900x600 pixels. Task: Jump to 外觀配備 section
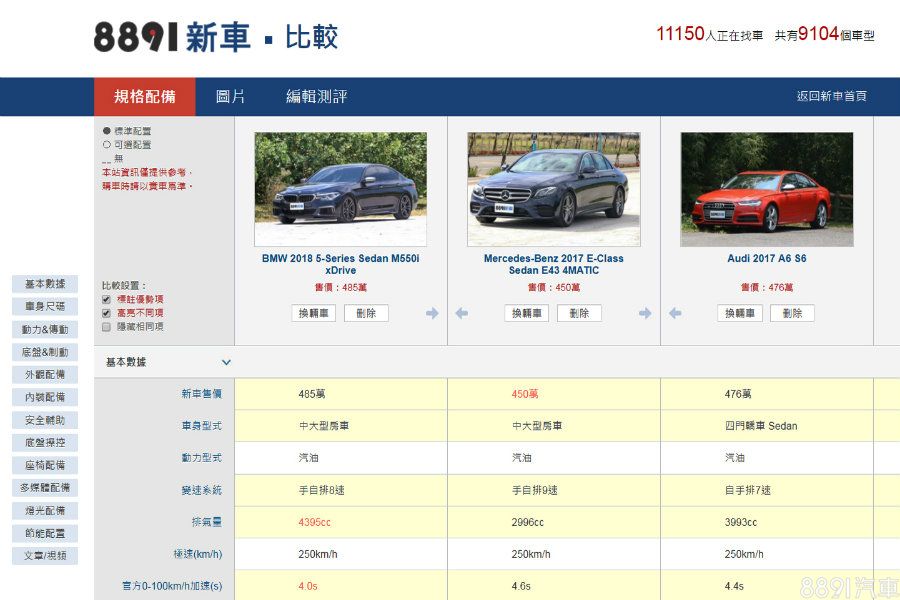coord(45,374)
